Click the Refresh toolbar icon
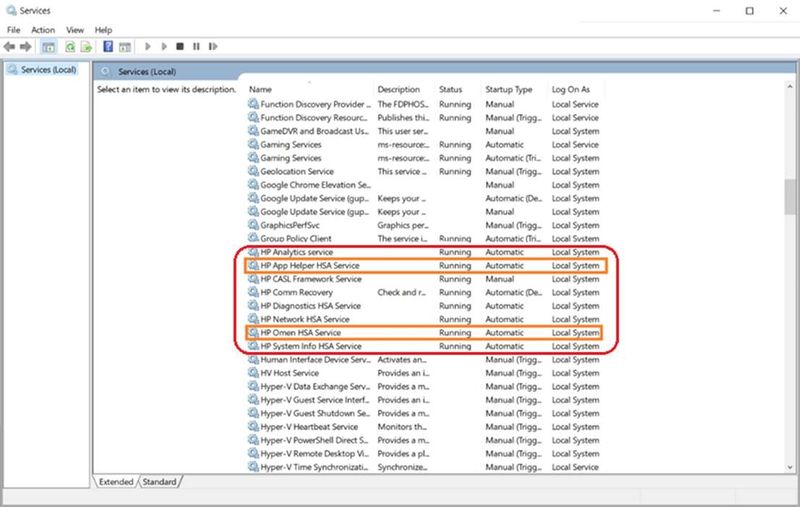Viewport: 800px width, 507px height. coord(70,47)
